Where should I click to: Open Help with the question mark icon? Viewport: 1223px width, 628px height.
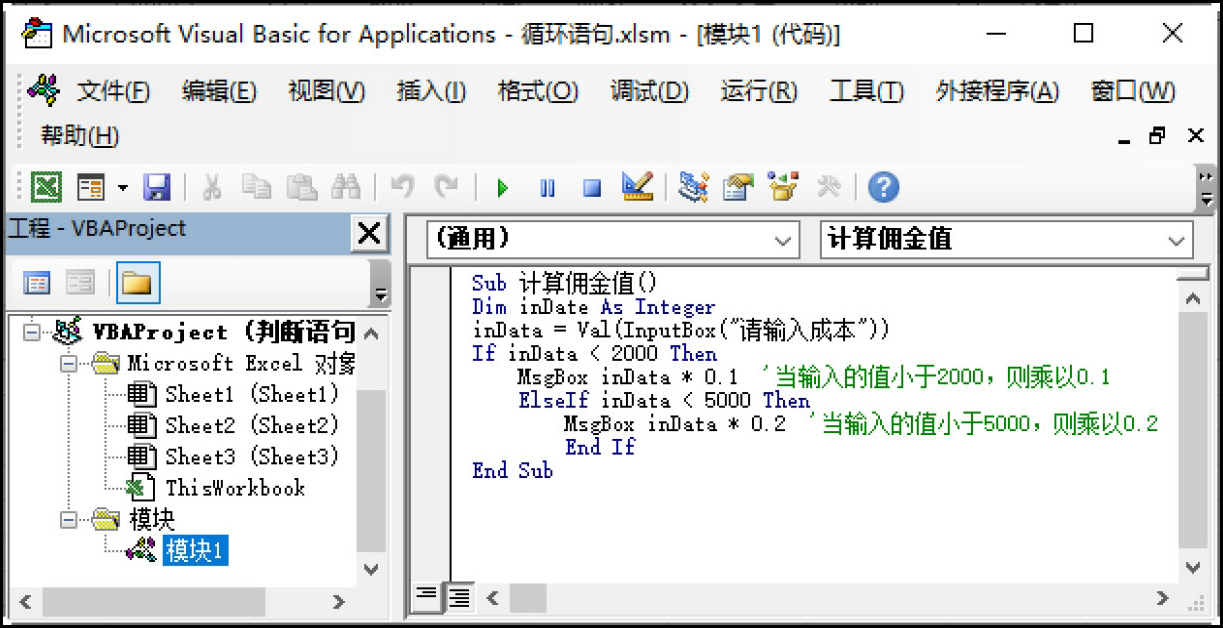(x=883, y=187)
